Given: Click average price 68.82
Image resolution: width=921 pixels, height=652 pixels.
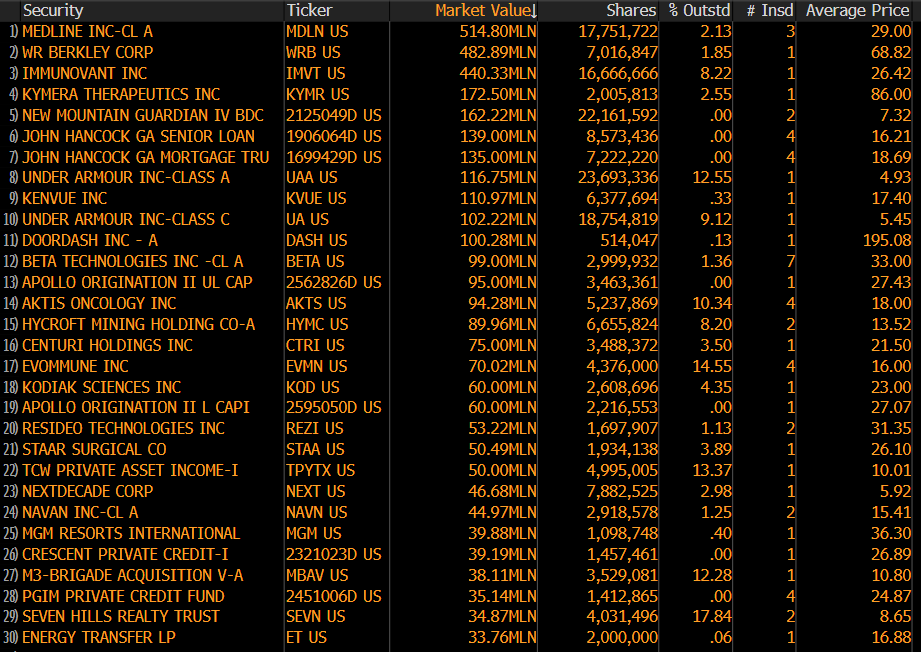Looking at the screenshot, I should pos(891,52).
